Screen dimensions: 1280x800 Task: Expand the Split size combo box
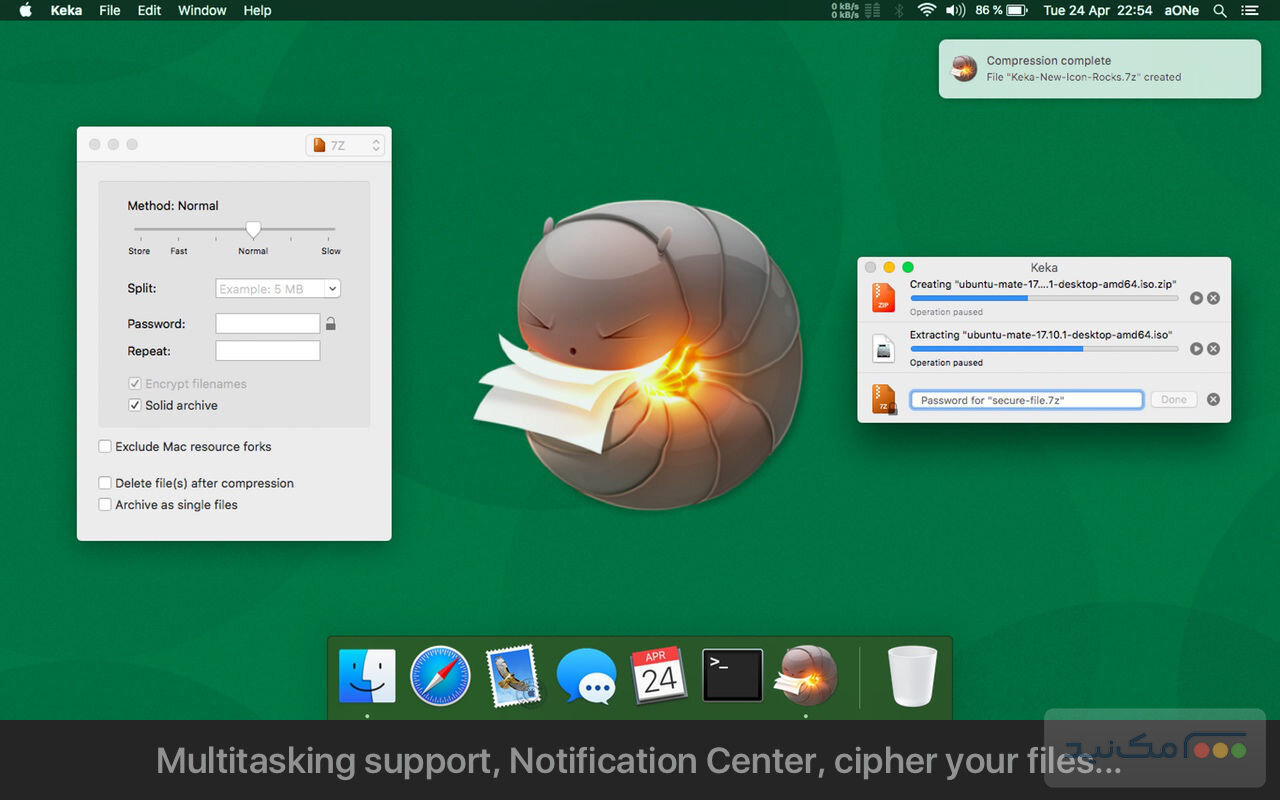332,289
